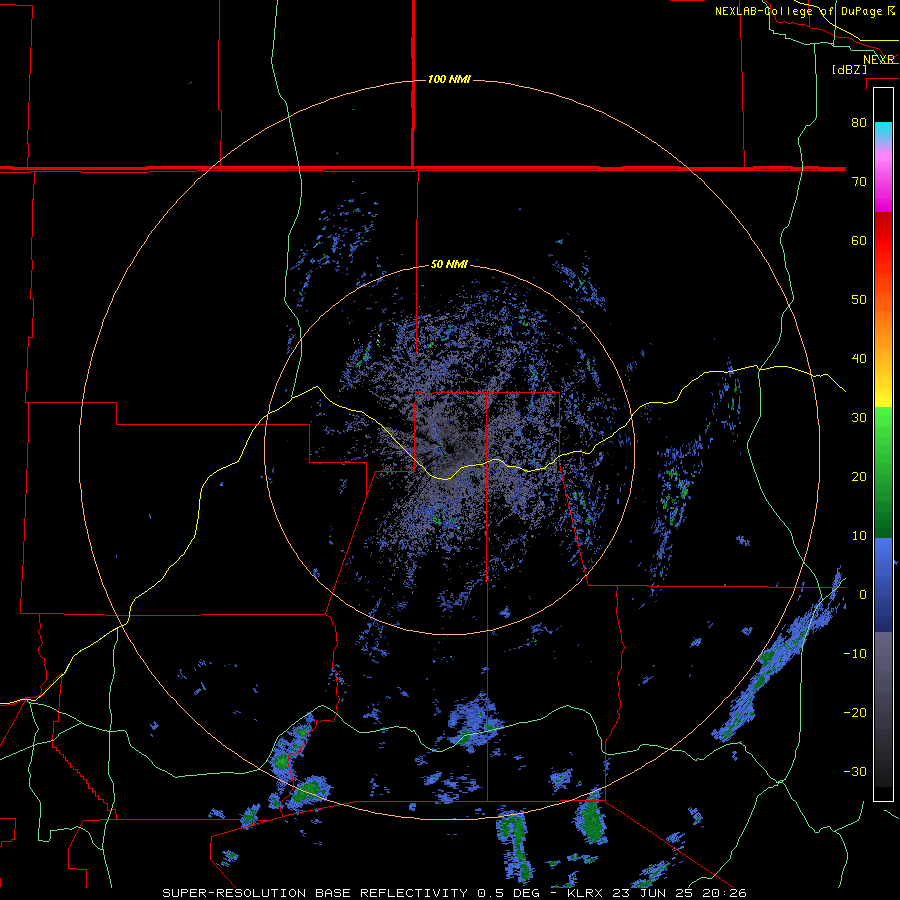Click the cyan top band of the color bar
The height and width of the screenshot is (900, 900).
tap(883, 129)
